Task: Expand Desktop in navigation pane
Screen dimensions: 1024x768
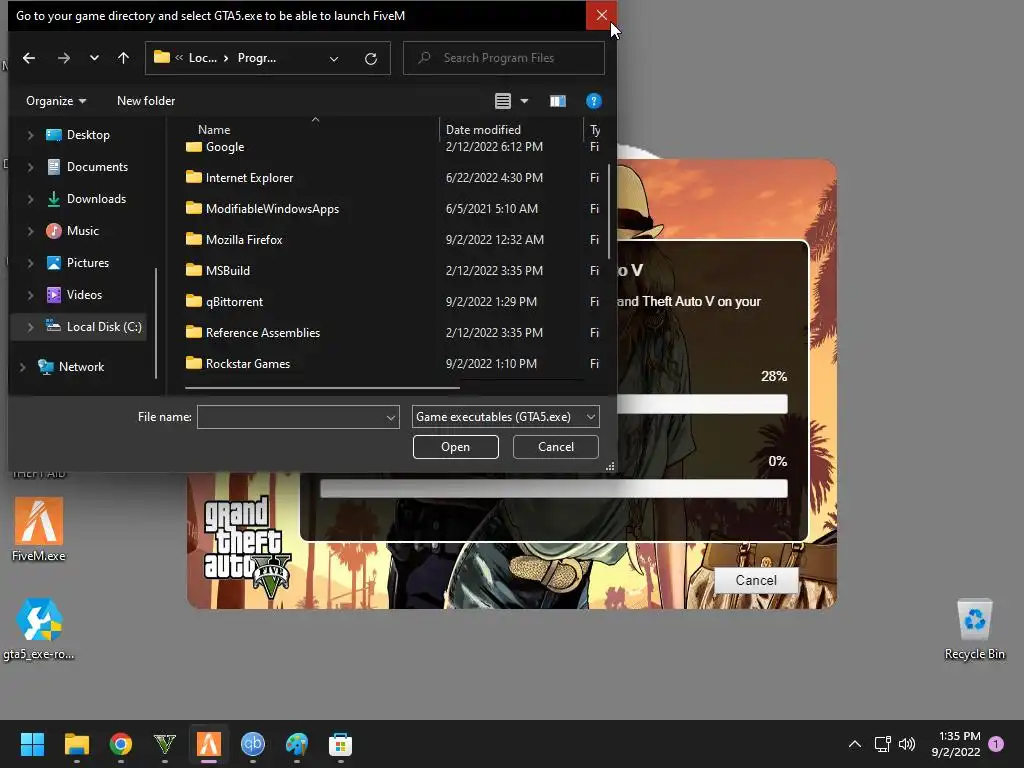Action: pyautogui.click(x=30, y=135)
